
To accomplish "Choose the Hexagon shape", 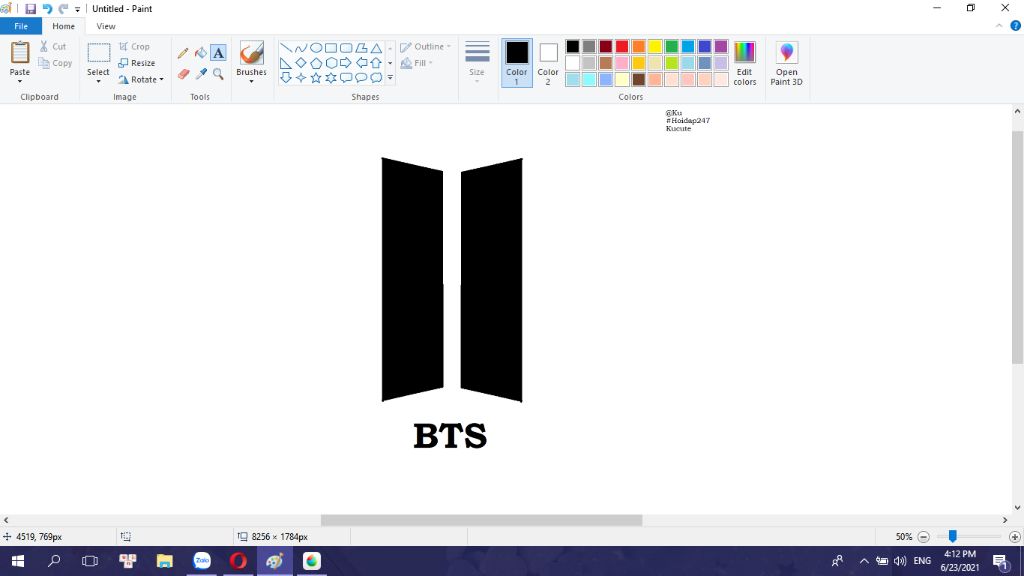I will (331, 63).
